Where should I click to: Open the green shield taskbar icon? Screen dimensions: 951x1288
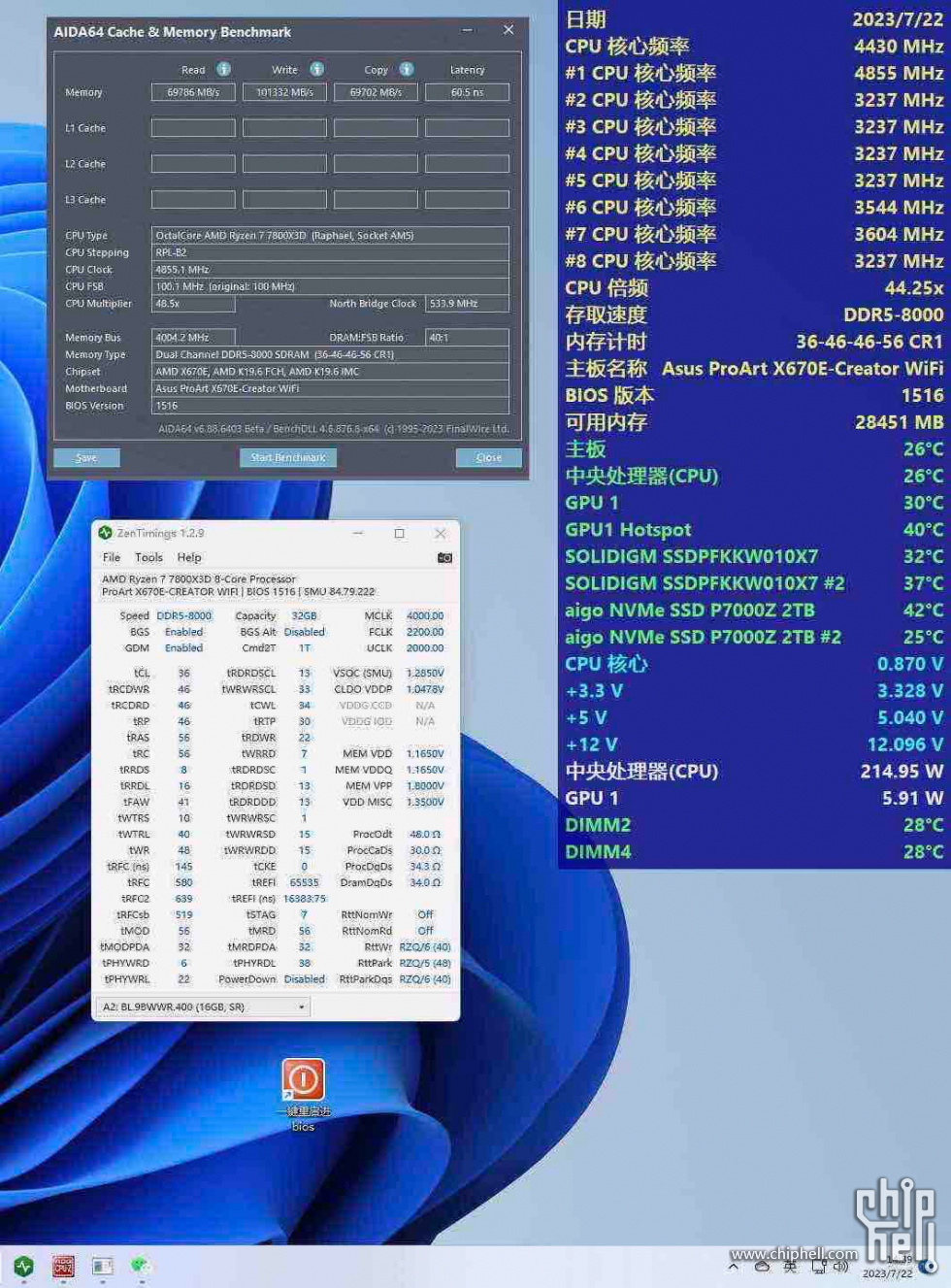pyautogui.click(x=24, y=1266)
